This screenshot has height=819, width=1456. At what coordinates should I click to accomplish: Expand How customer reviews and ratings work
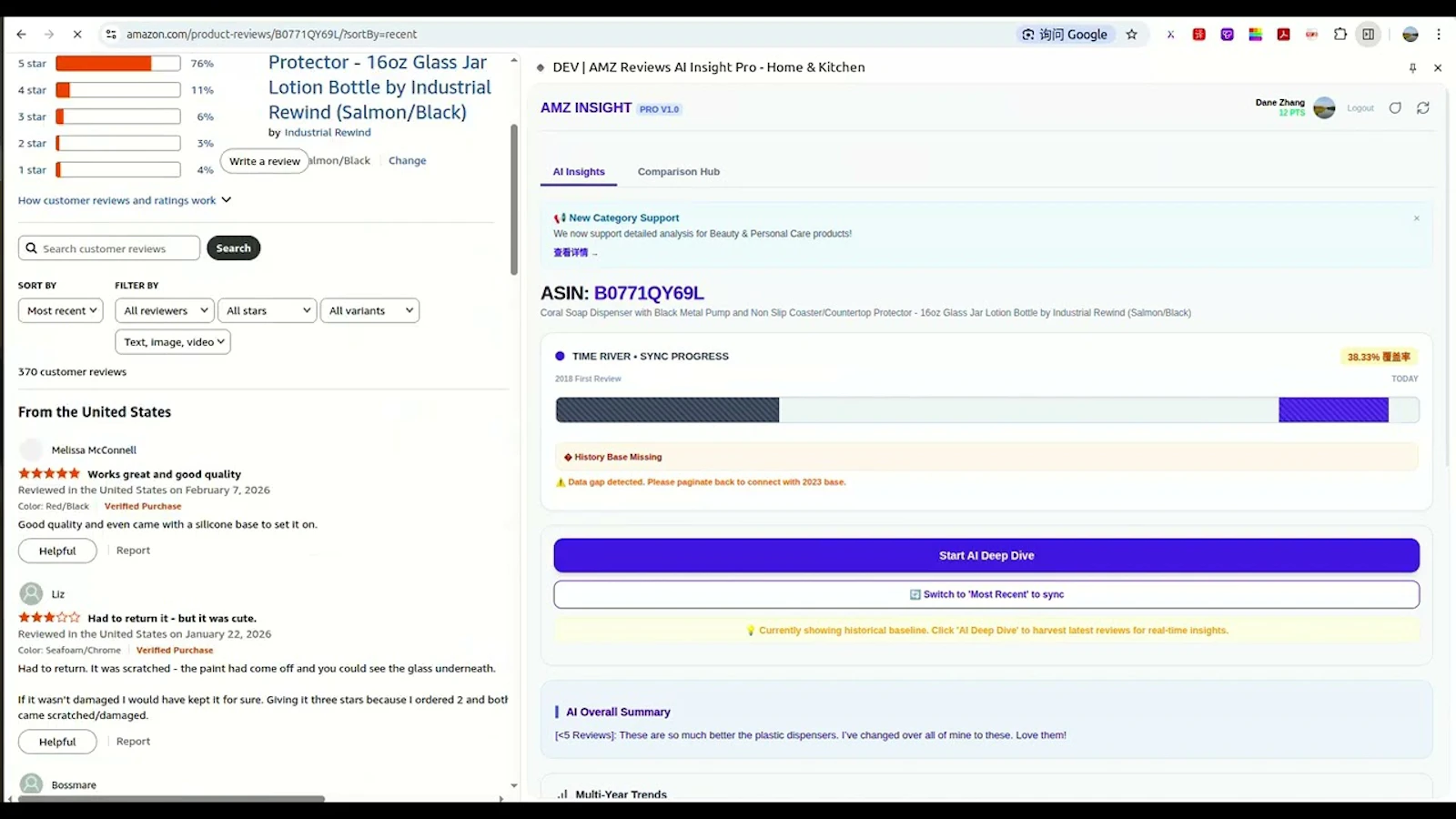tap(125, 200)
